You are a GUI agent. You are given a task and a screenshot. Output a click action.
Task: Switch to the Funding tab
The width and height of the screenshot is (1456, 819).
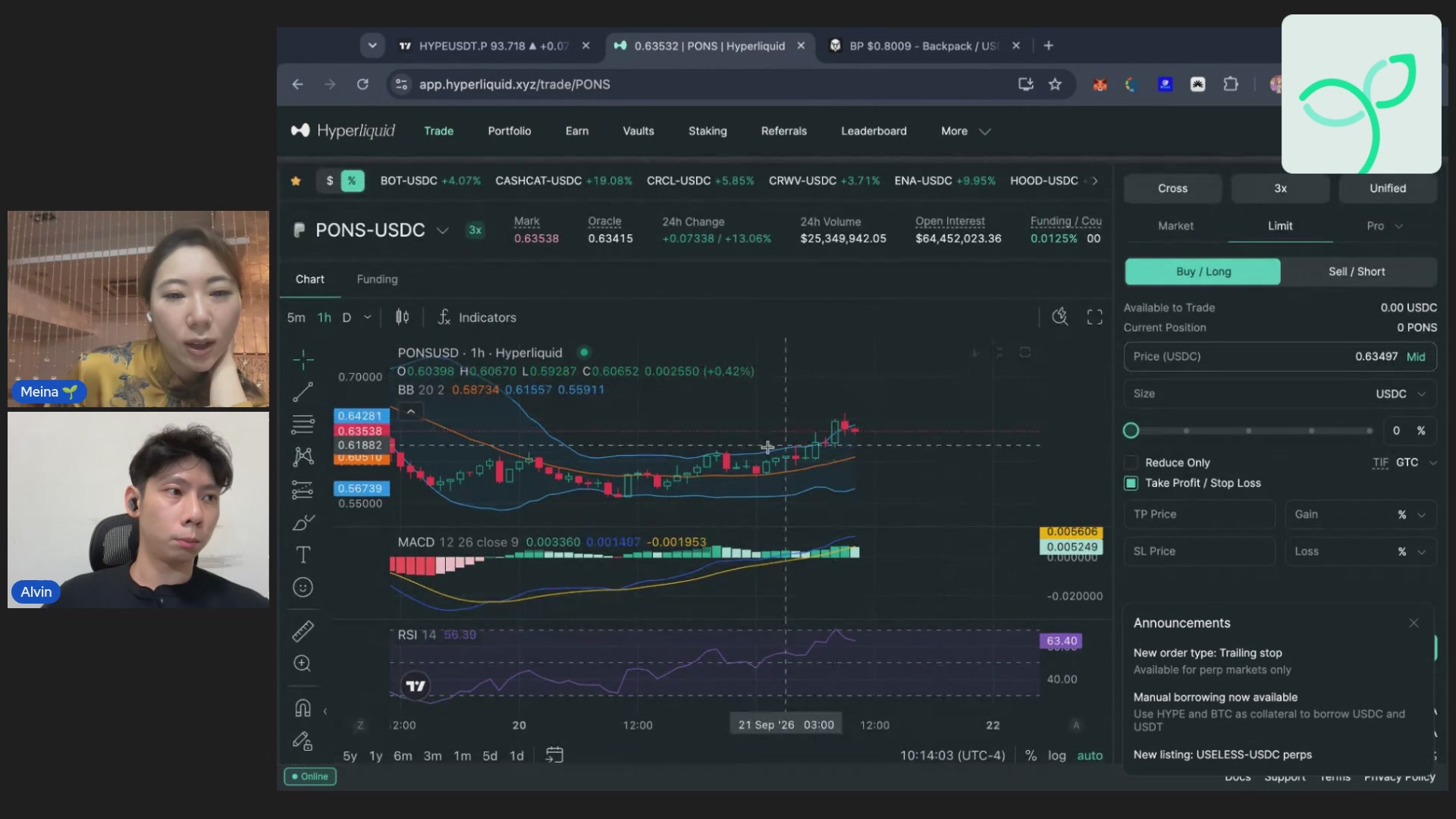pos(377,279)
